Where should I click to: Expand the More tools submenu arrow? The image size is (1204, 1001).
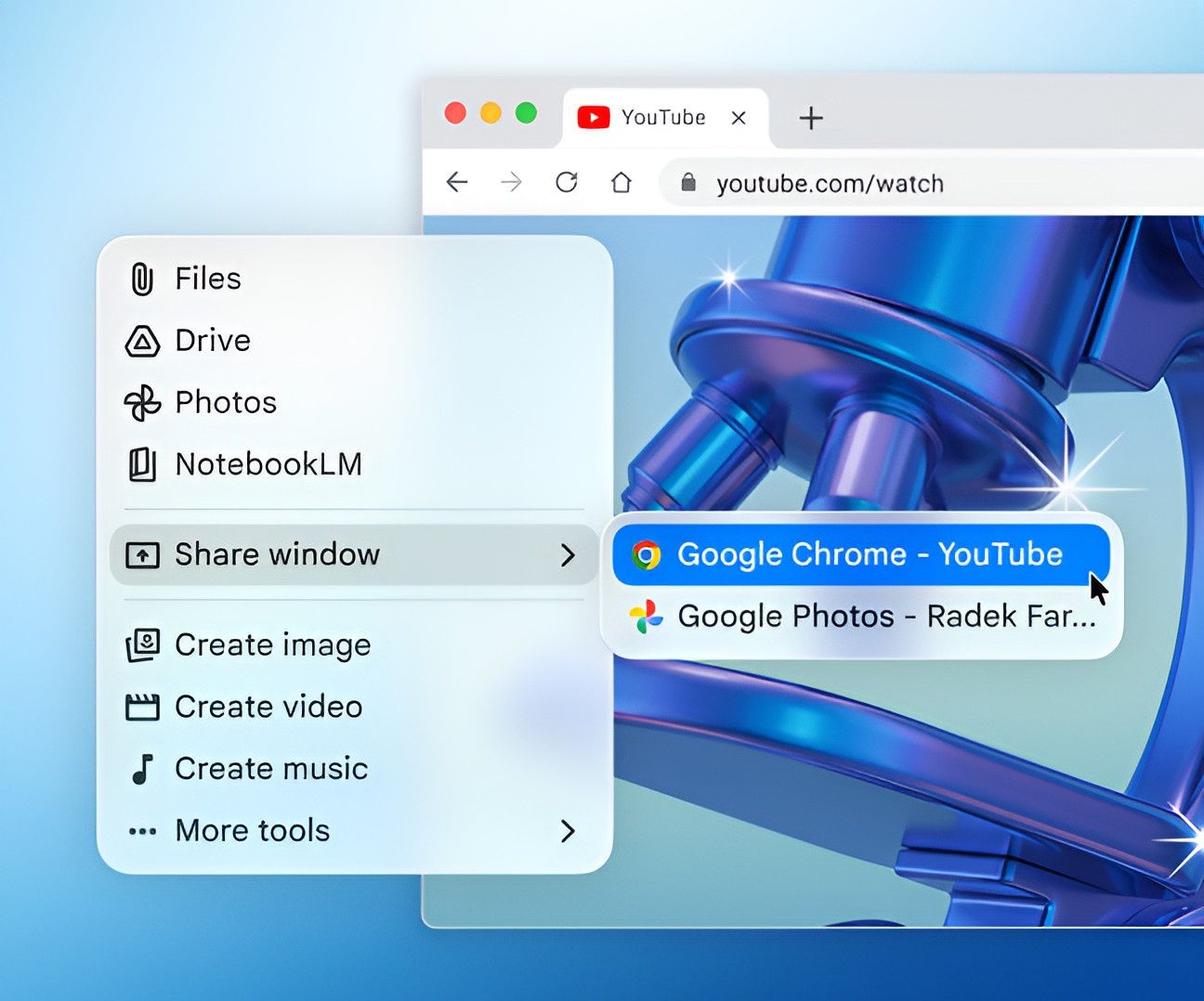569,831
